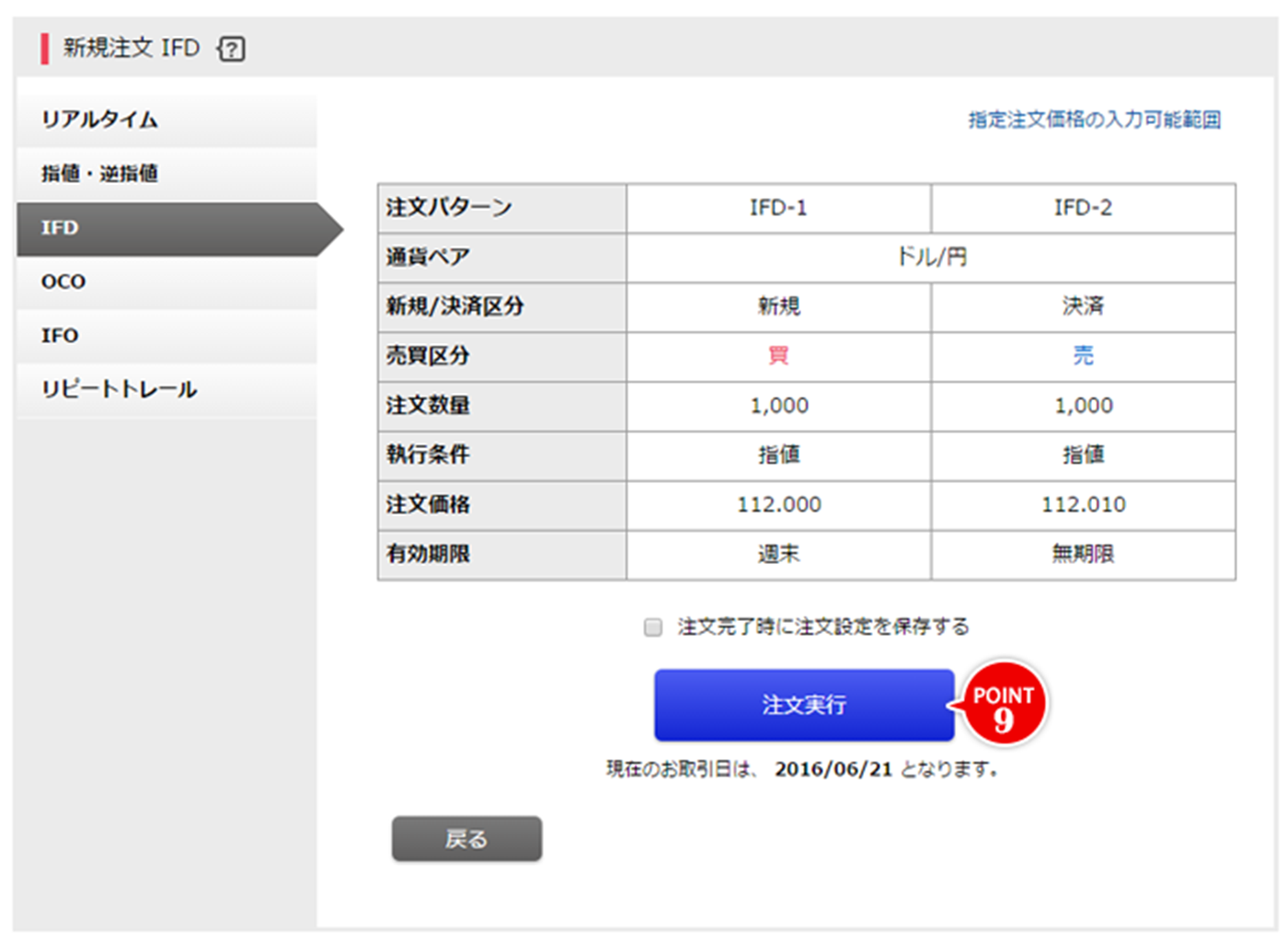The width and height of the screenshot is (1288, 944).
Task: Click the 112.010 order price value
Action: click(1083, 505)
